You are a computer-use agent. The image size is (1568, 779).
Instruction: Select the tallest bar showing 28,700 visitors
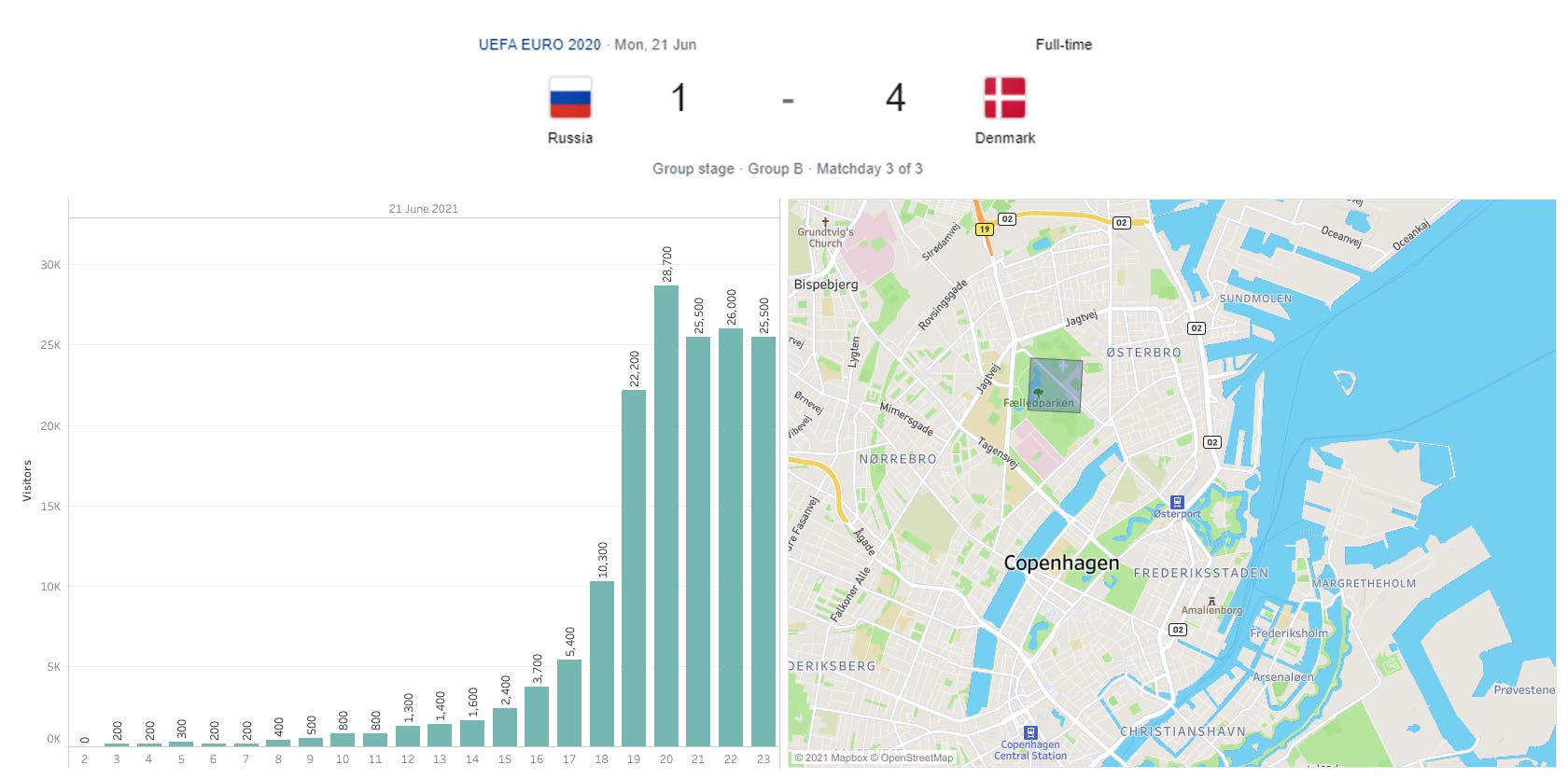[666, 515]
